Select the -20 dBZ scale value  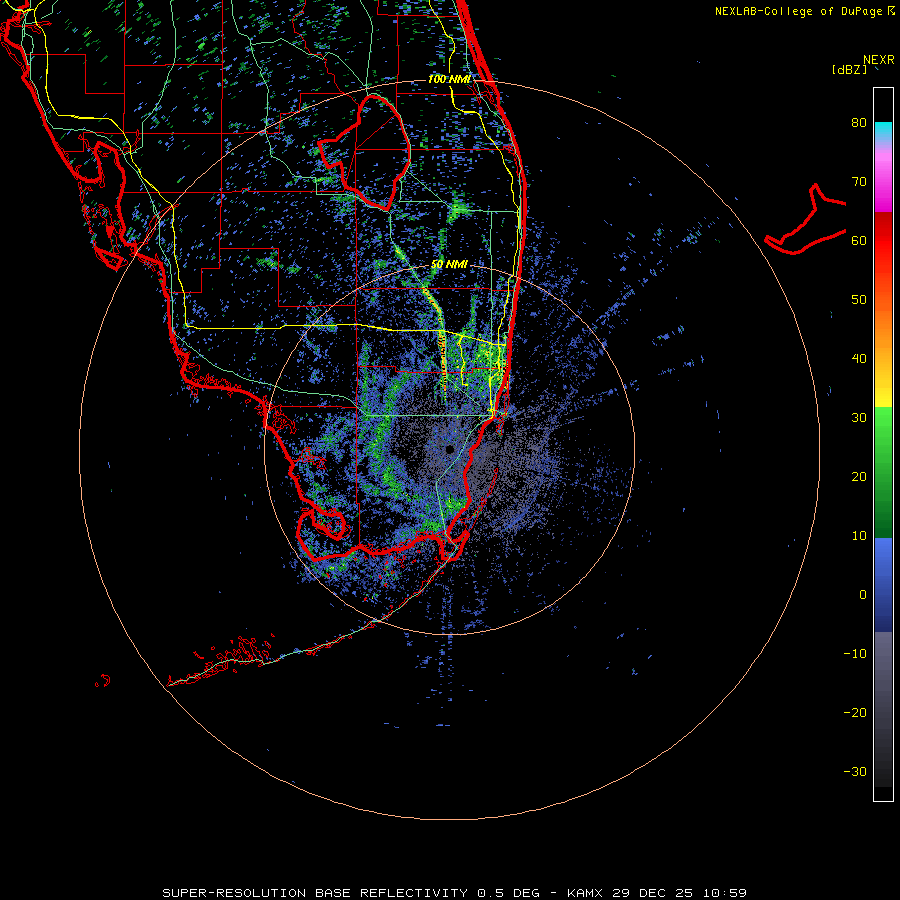[x=855, y=713]
